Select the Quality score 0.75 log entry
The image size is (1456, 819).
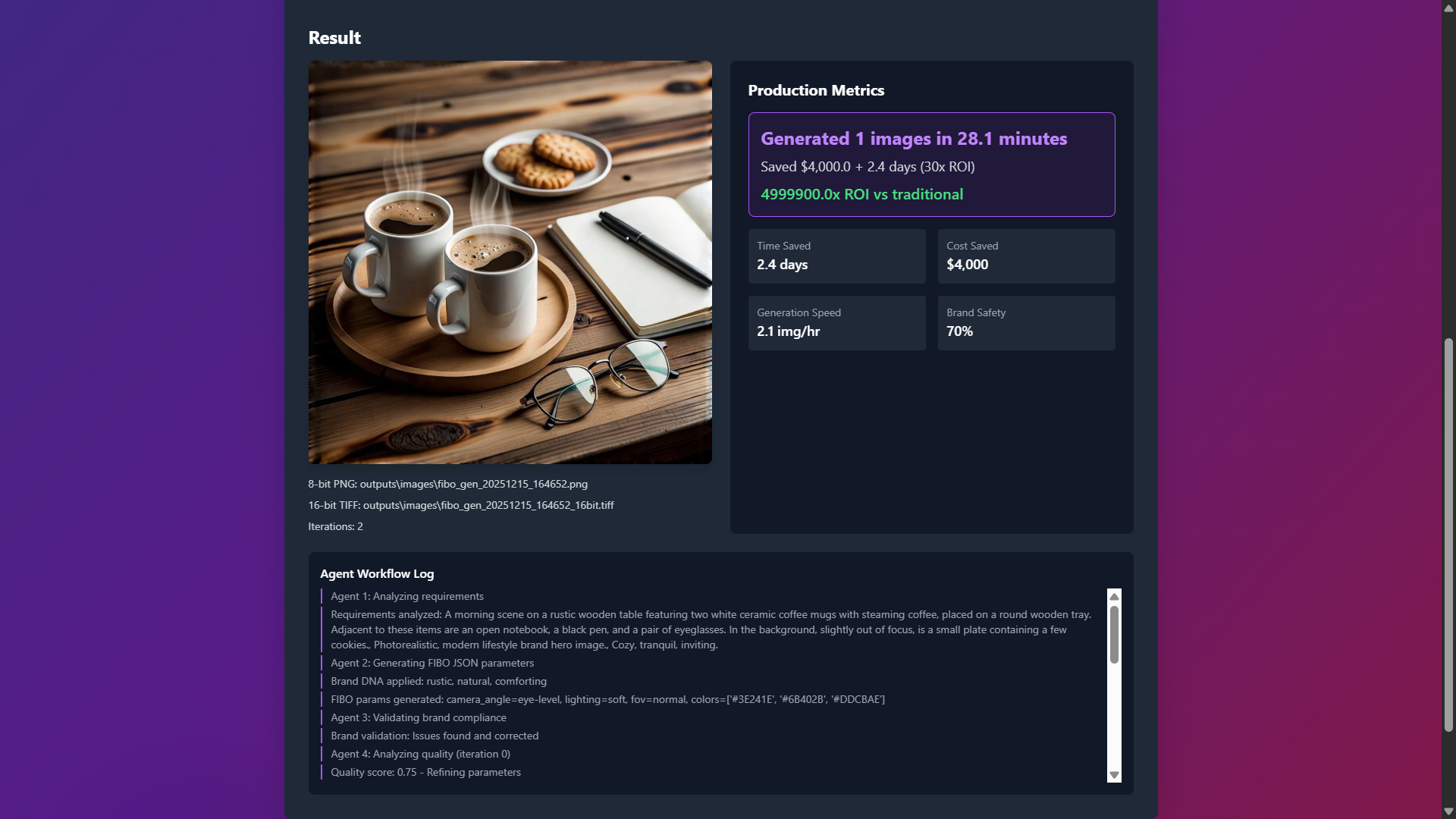tap(425, 772)
